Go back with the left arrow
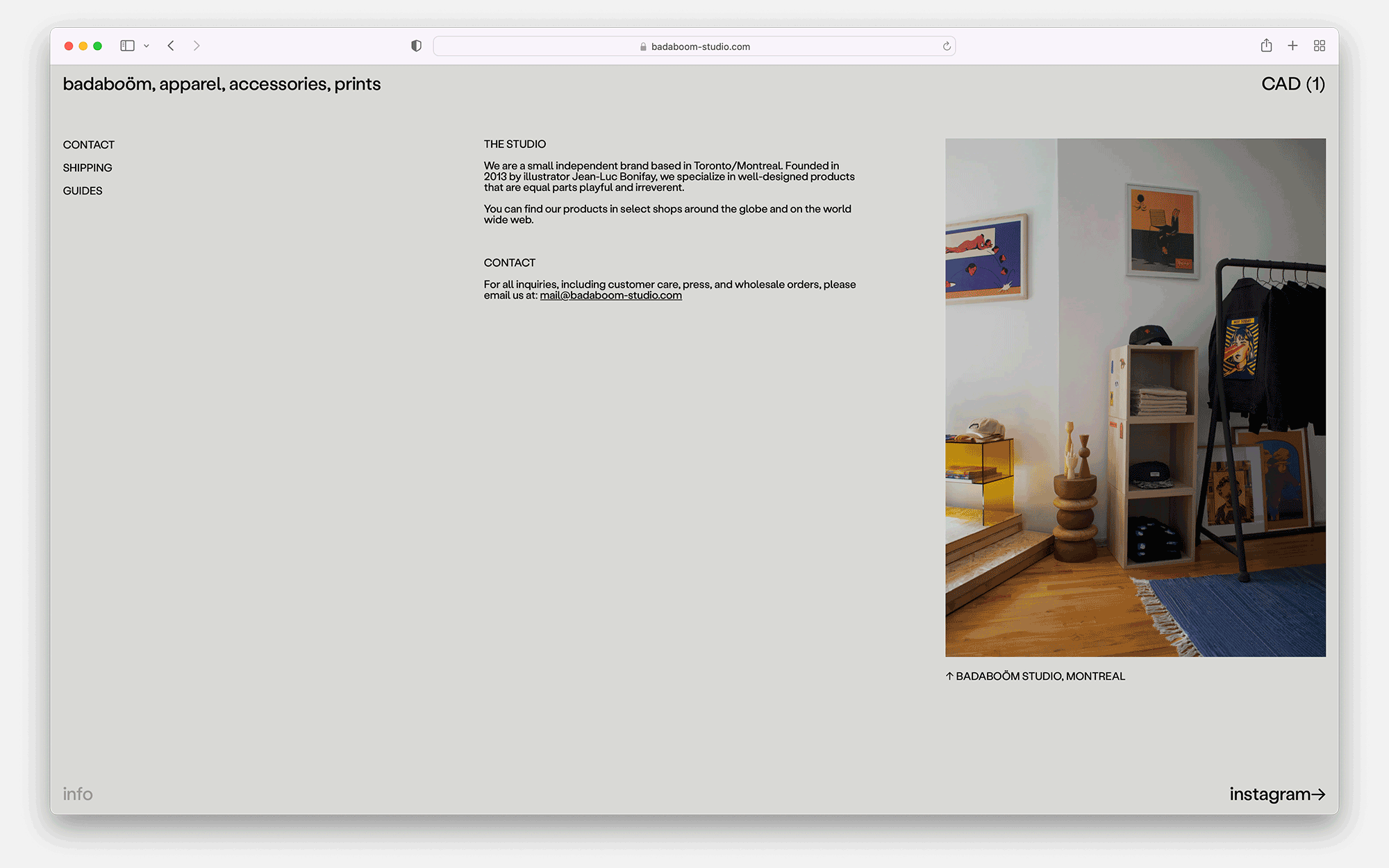The image size is (1389, 868). click(x=171, y=46)
